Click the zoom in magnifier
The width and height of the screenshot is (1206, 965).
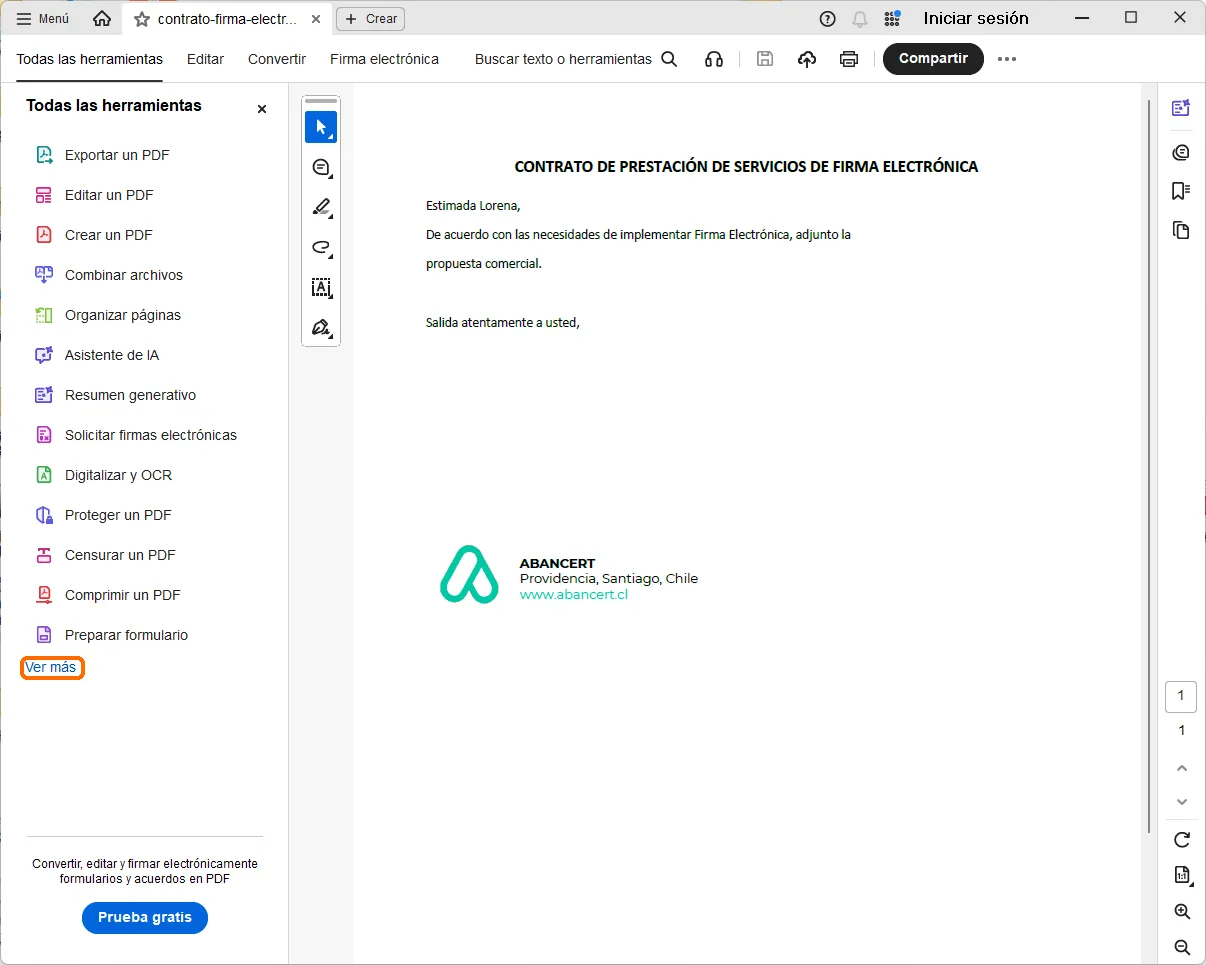[1182, 911]
